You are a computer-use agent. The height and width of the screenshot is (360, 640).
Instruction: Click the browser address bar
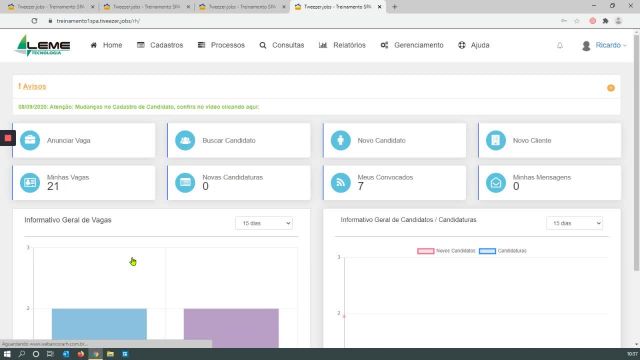tap(302, 21)
